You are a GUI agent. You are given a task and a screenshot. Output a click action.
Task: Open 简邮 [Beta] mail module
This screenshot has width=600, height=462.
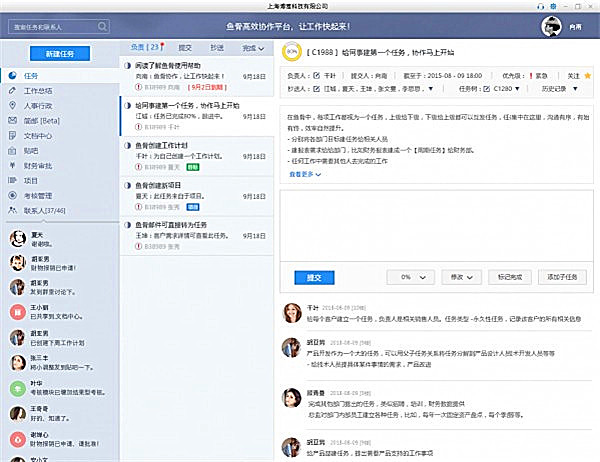(40, 120)
